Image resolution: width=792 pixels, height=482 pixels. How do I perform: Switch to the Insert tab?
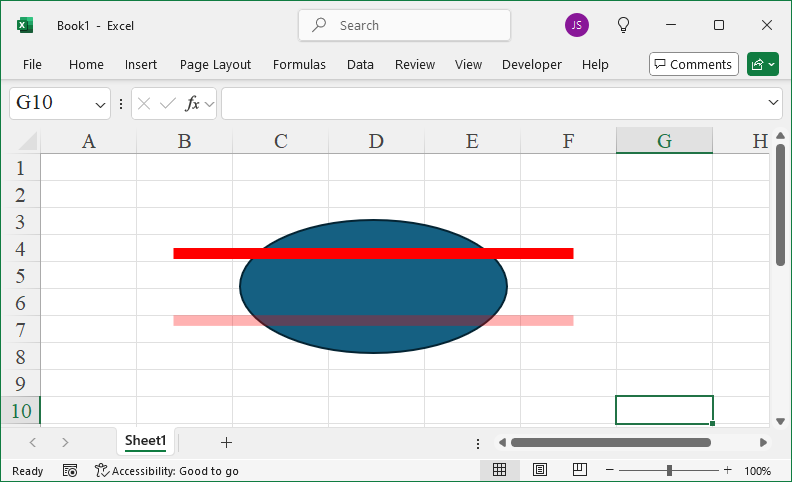pos(141,65)
